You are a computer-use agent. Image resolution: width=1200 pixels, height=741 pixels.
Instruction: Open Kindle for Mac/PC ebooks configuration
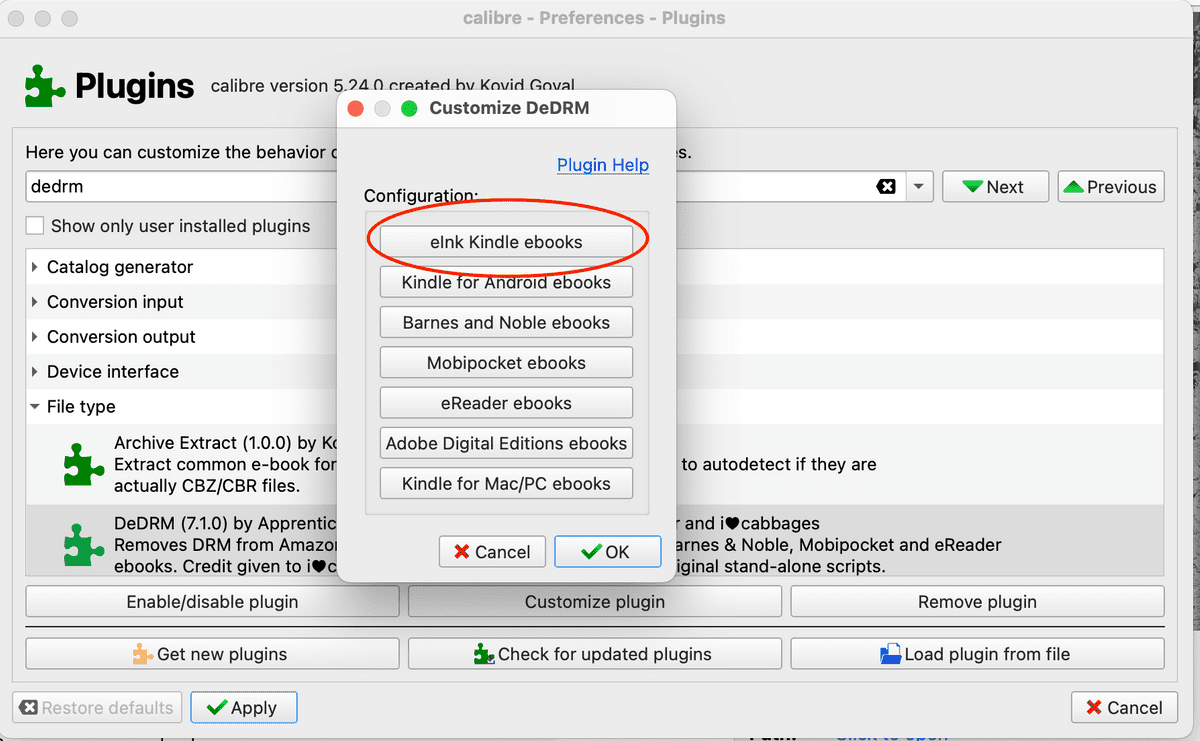506,483
